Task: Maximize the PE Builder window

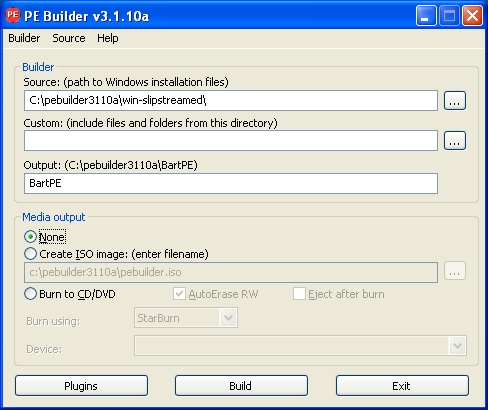Action: pos(449,16)
